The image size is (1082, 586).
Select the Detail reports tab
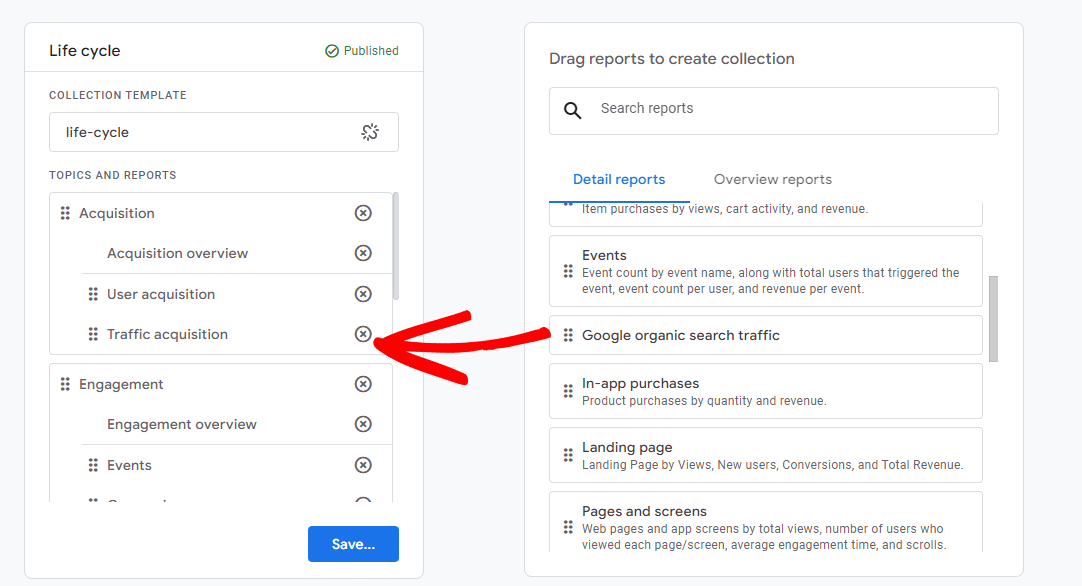click(x=619, y=179)
